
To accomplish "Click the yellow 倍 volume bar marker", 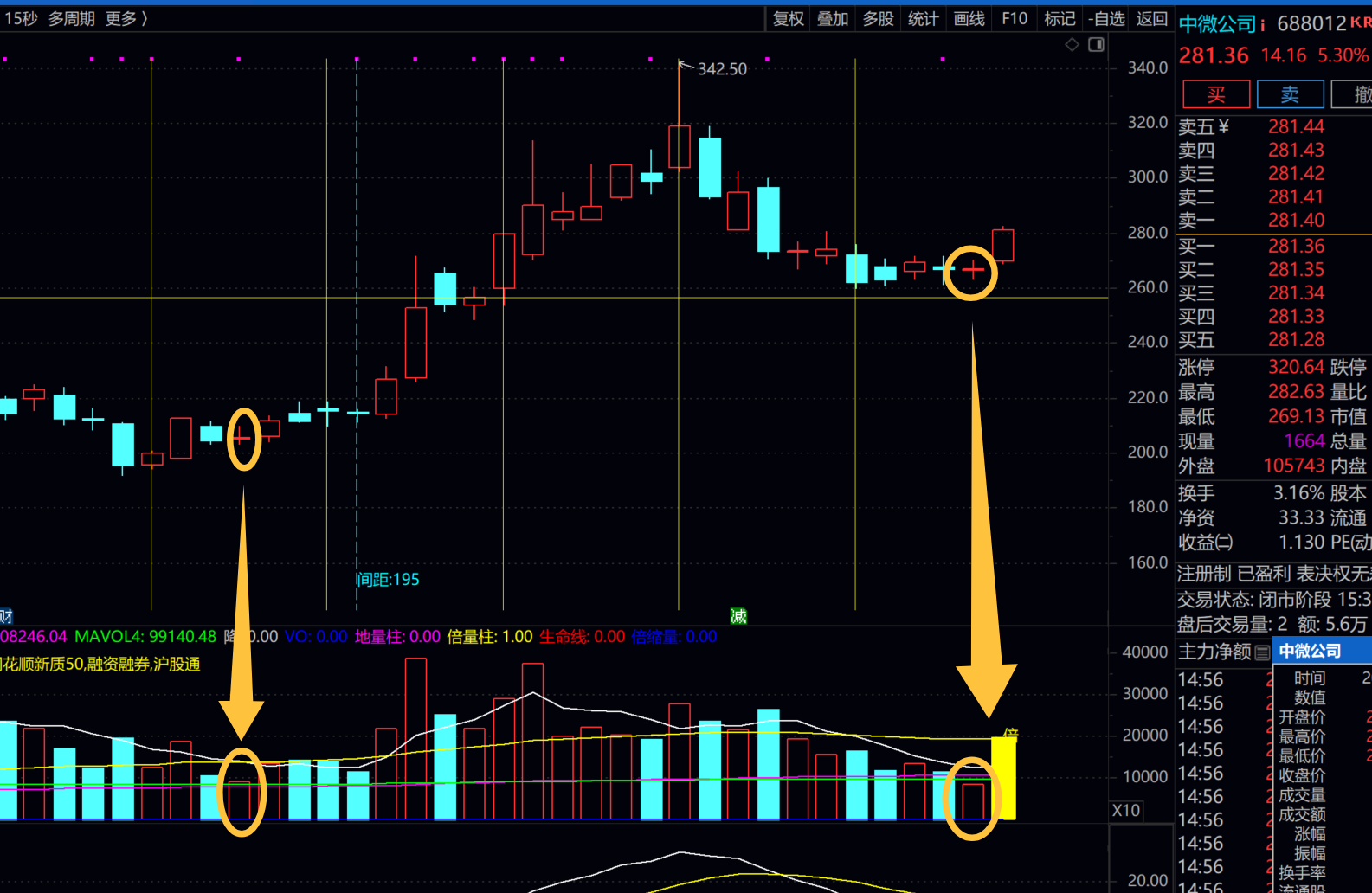I will 1009,734.
